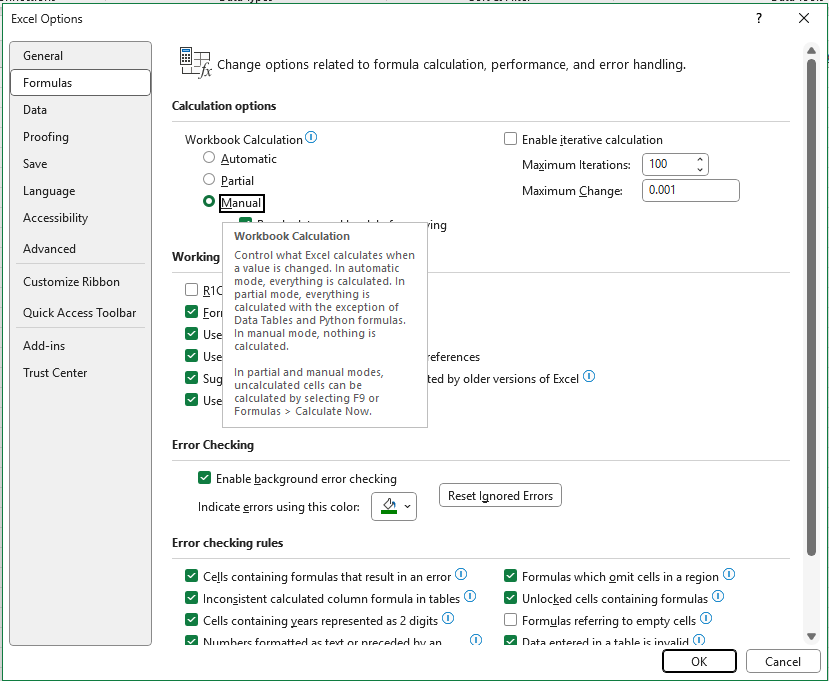Toggle the R1C1 reference style checkbox
The height and width of the screenshot is (681, 829).
pyautogui.click(x=191, y=290)
